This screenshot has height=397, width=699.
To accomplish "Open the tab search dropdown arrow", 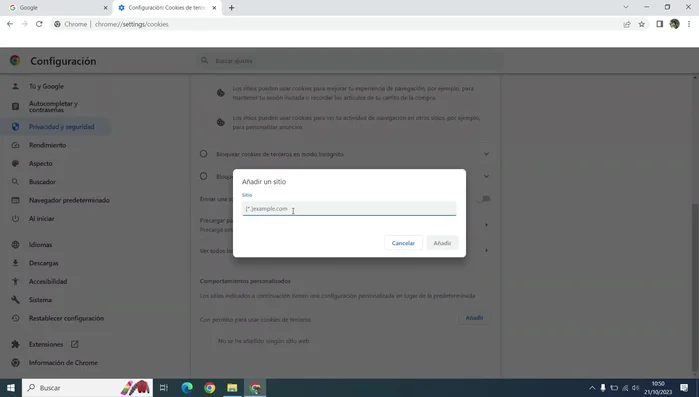I will pyautogui.click(x=626, y=7).
